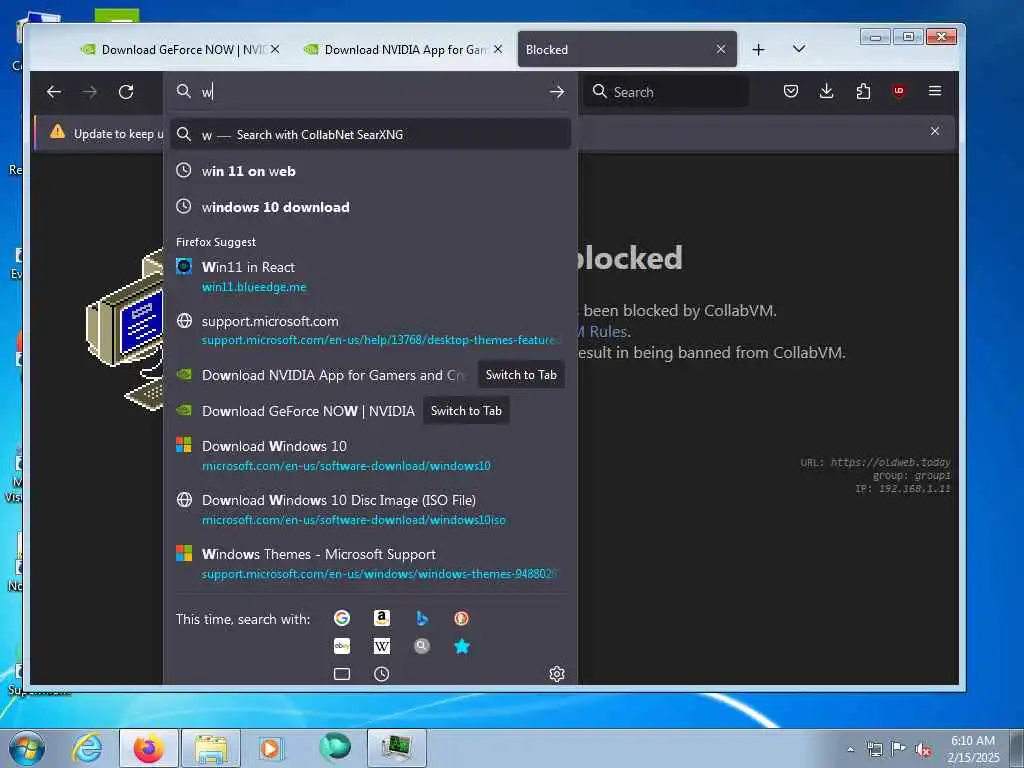The image size is (1024, 768).
Task: Search history with the clock icon
Action: click(x=381, y=673)
